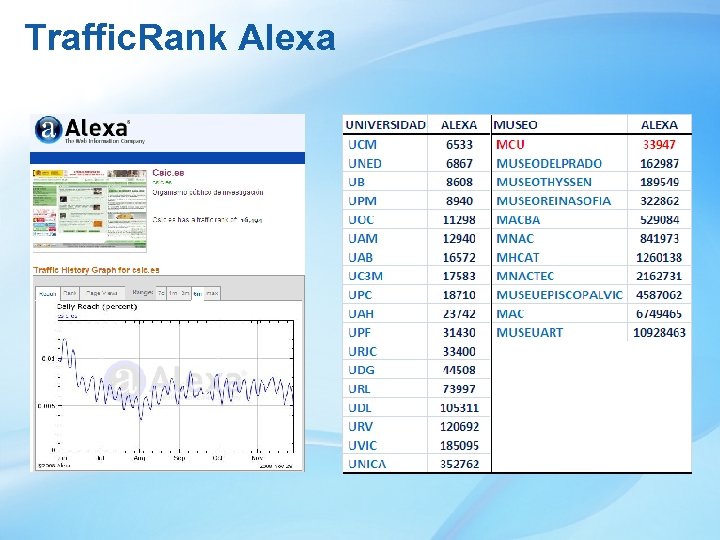This screenshot has width=720, height=540.
Task: Click the Alexa value 11298
Action: [x=459, y=220]
